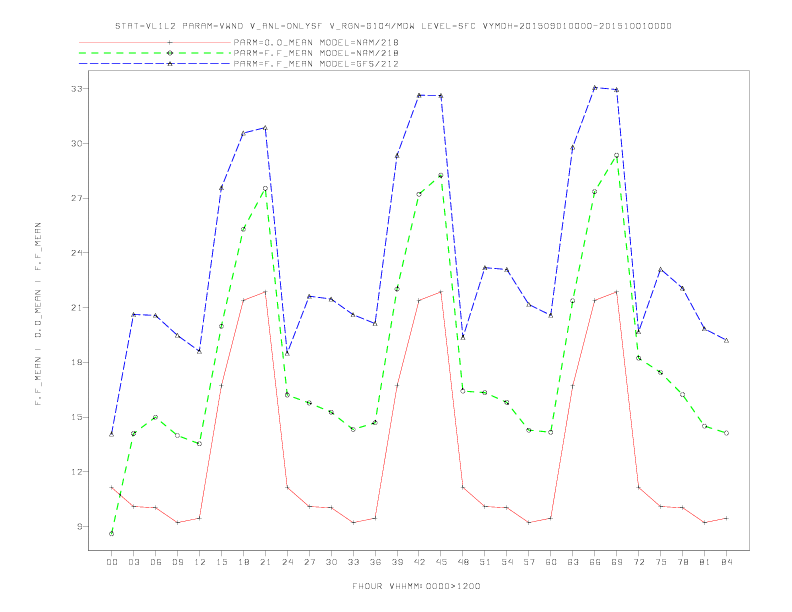The height and width of the screenshot is (612, 792).
Task: Click the x-axis tick label 63
Action: pos(573,562)
